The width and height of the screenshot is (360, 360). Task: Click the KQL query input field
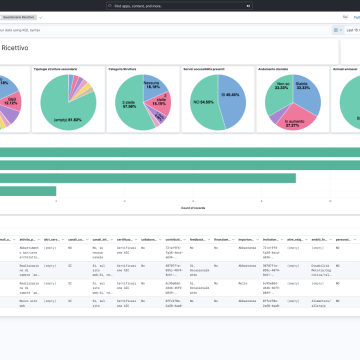pos(164,30)
